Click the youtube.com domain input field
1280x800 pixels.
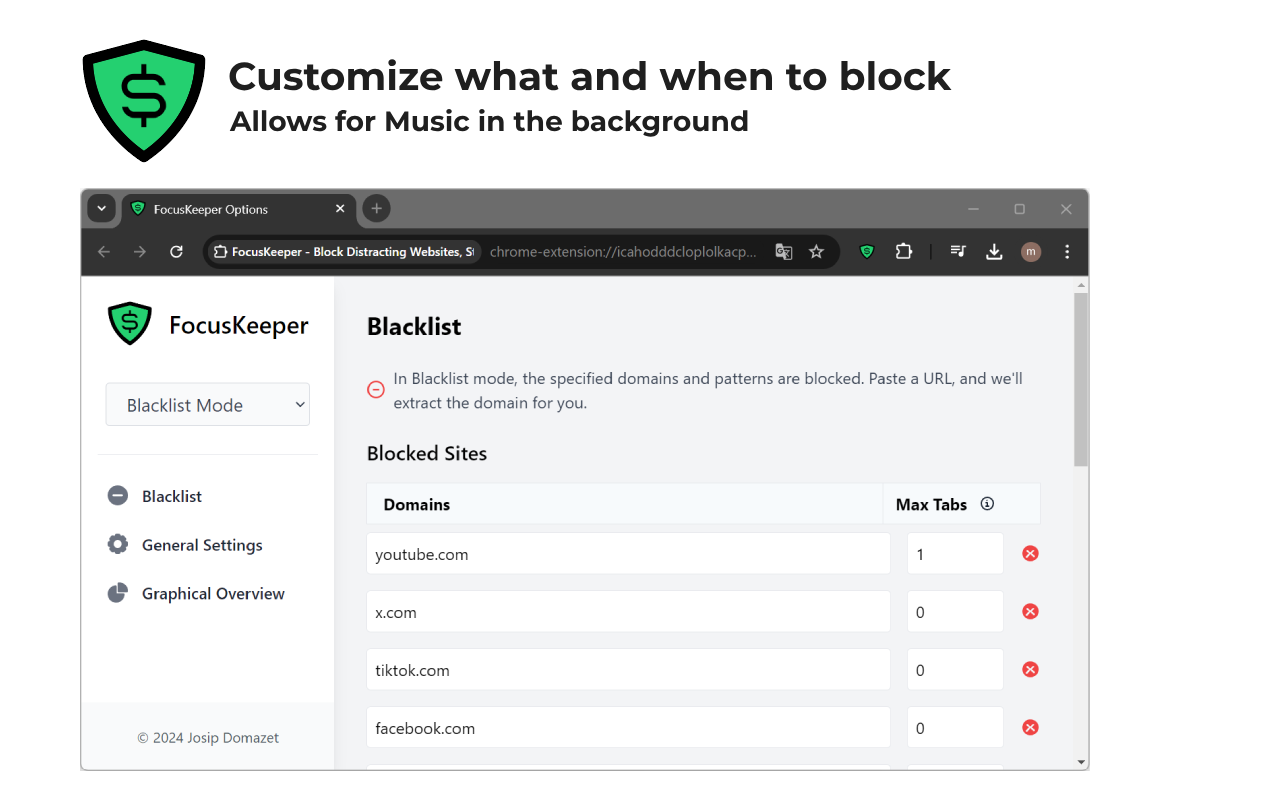click(x=628, y=553)
